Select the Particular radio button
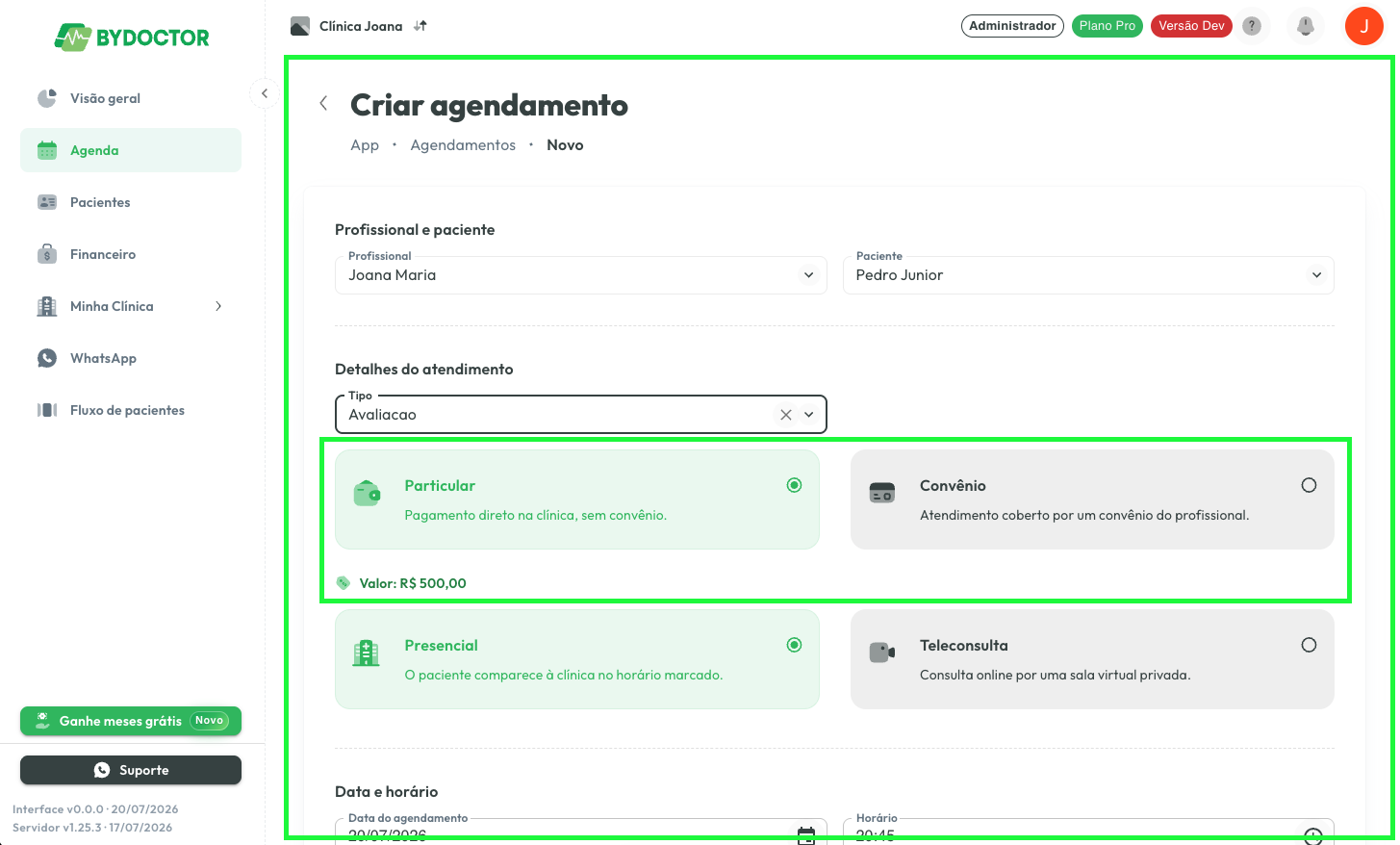1400x845 pixels. pos(794,485)
